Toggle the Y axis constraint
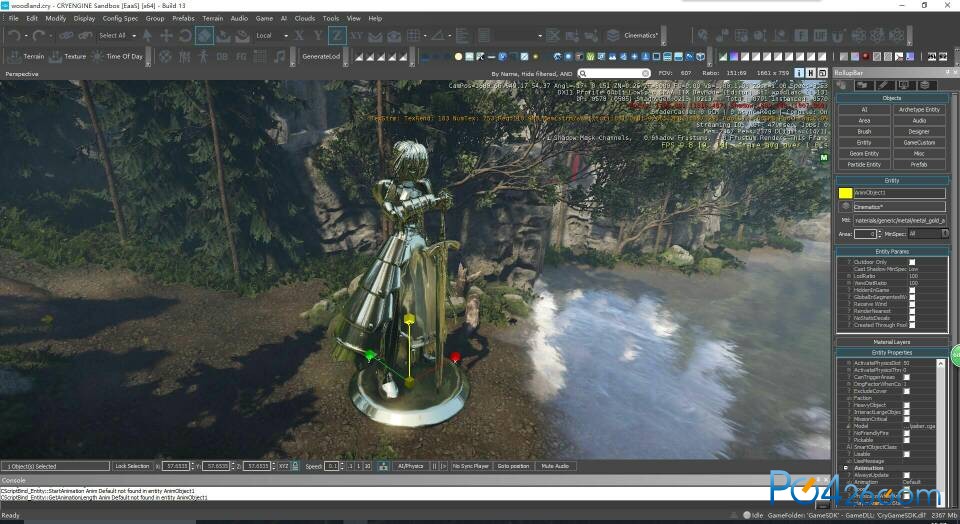Image resolution: width=960 pixels, height=524 pixels. click(x=318, y=36)
